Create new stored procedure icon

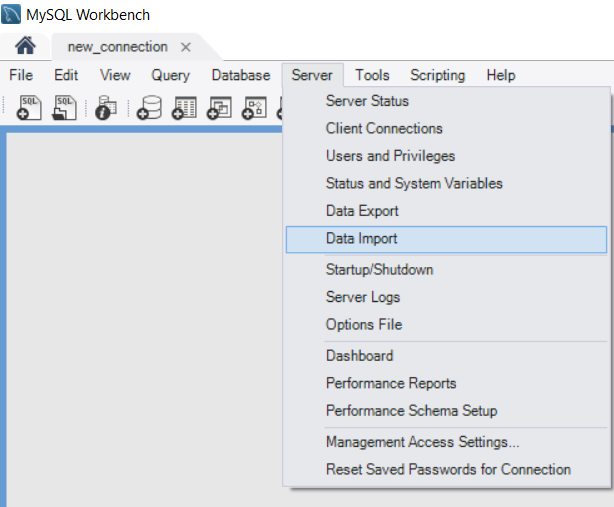pos(255,107)
